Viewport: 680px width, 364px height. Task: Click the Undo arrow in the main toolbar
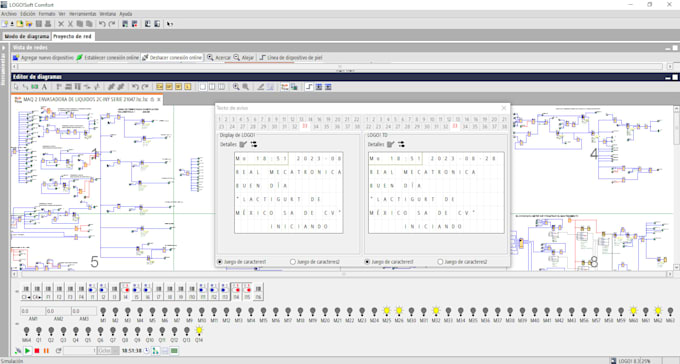coord(102,24)
